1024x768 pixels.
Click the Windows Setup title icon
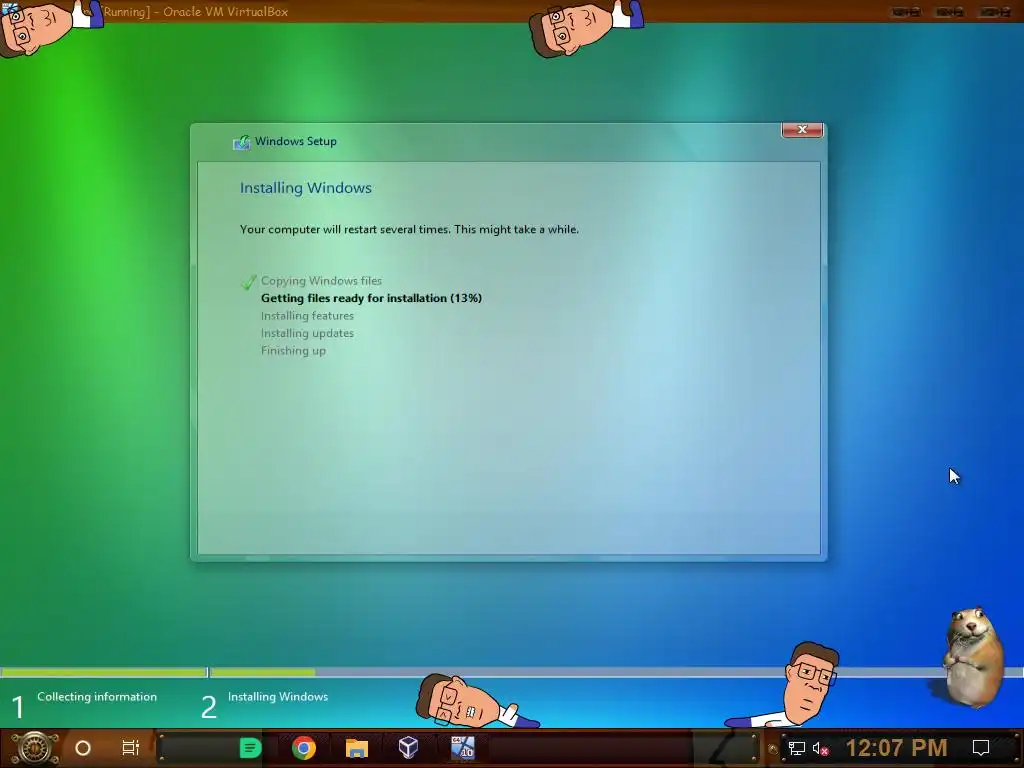tap(242, 142)
